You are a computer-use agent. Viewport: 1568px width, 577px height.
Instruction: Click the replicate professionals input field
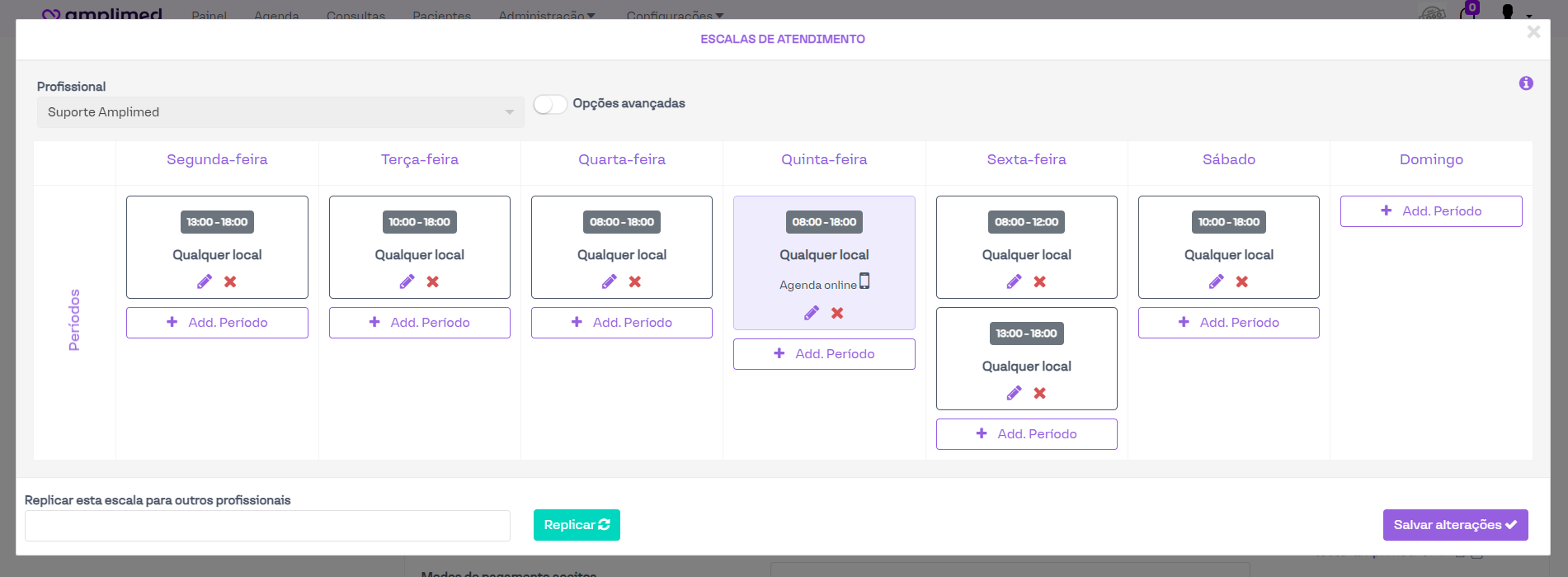pyautogui.click(x=267, y=526)
